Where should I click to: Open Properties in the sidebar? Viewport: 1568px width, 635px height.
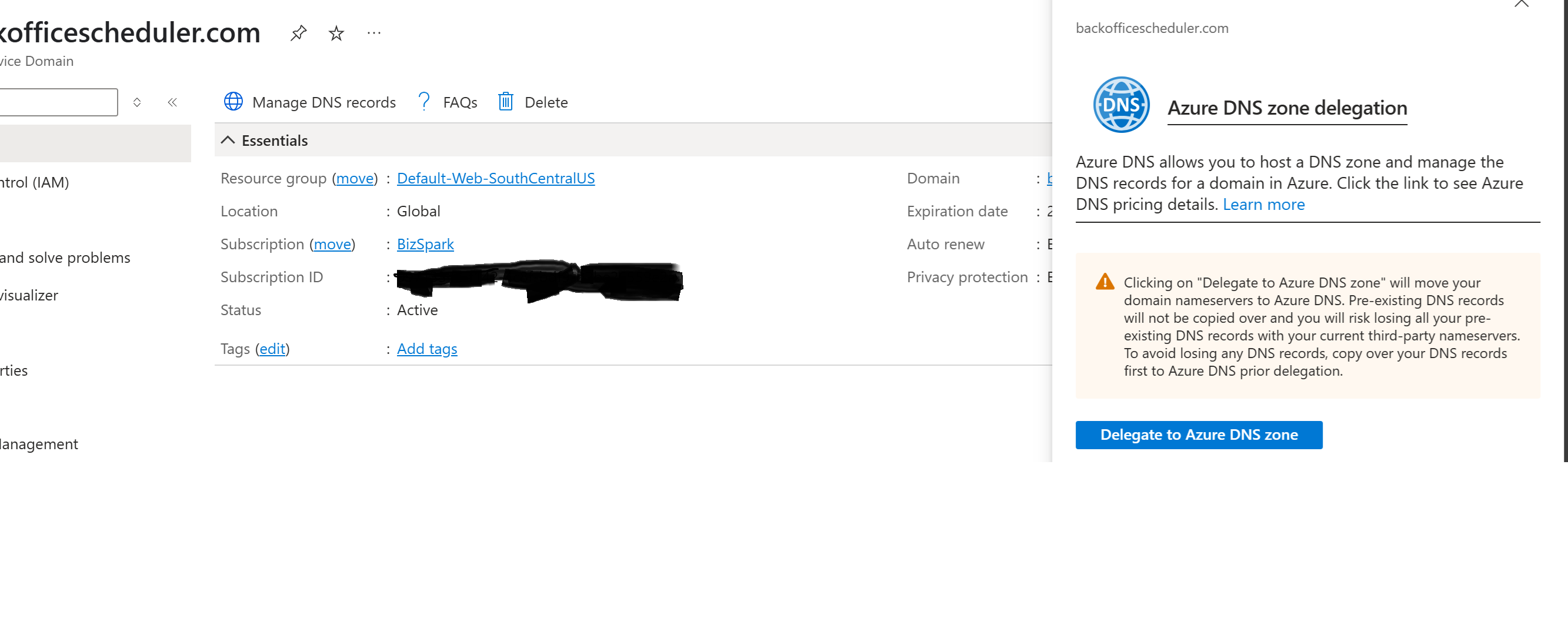click(x=14, y=370)
